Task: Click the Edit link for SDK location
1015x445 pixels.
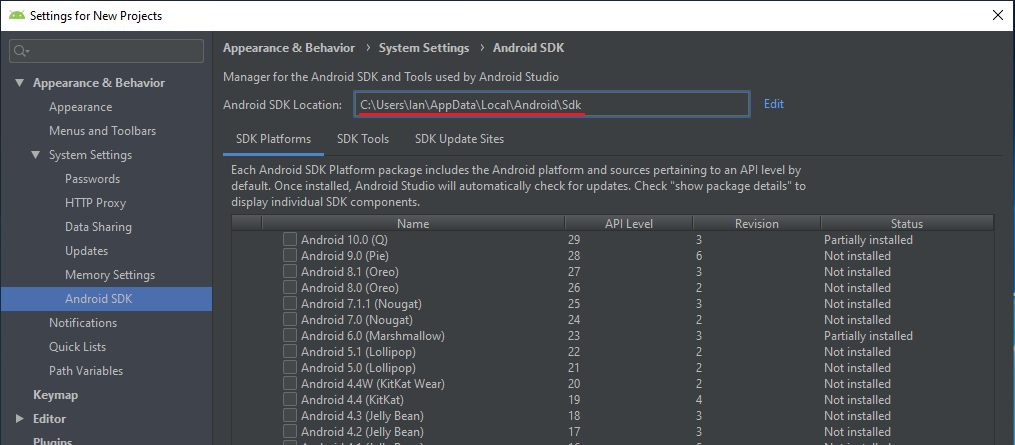Action: click(x=774, y=104)
